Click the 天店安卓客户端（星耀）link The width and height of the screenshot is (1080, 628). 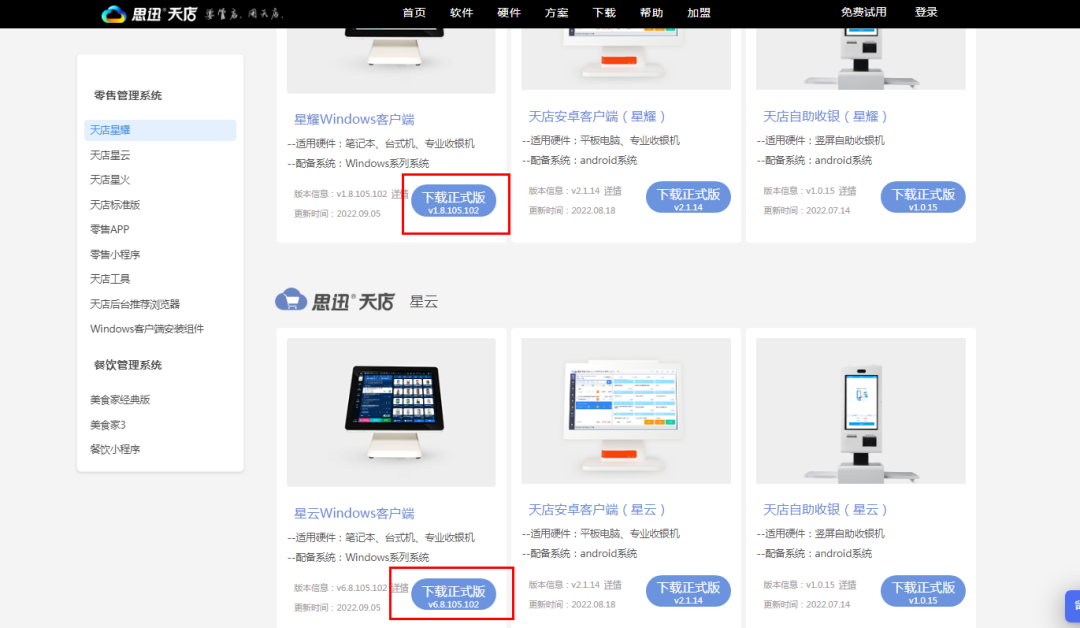595,115
